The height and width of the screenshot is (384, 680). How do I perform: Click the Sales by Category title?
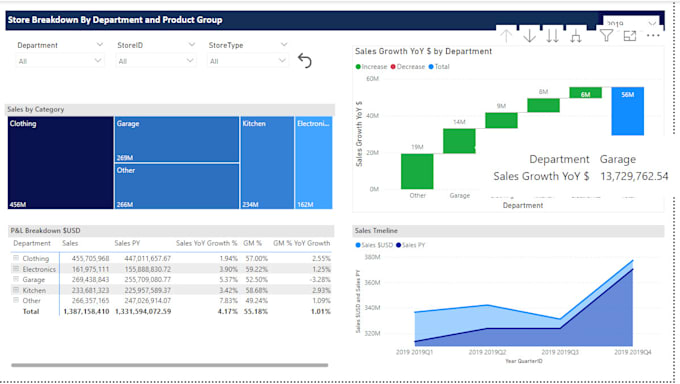click(36, 109)
